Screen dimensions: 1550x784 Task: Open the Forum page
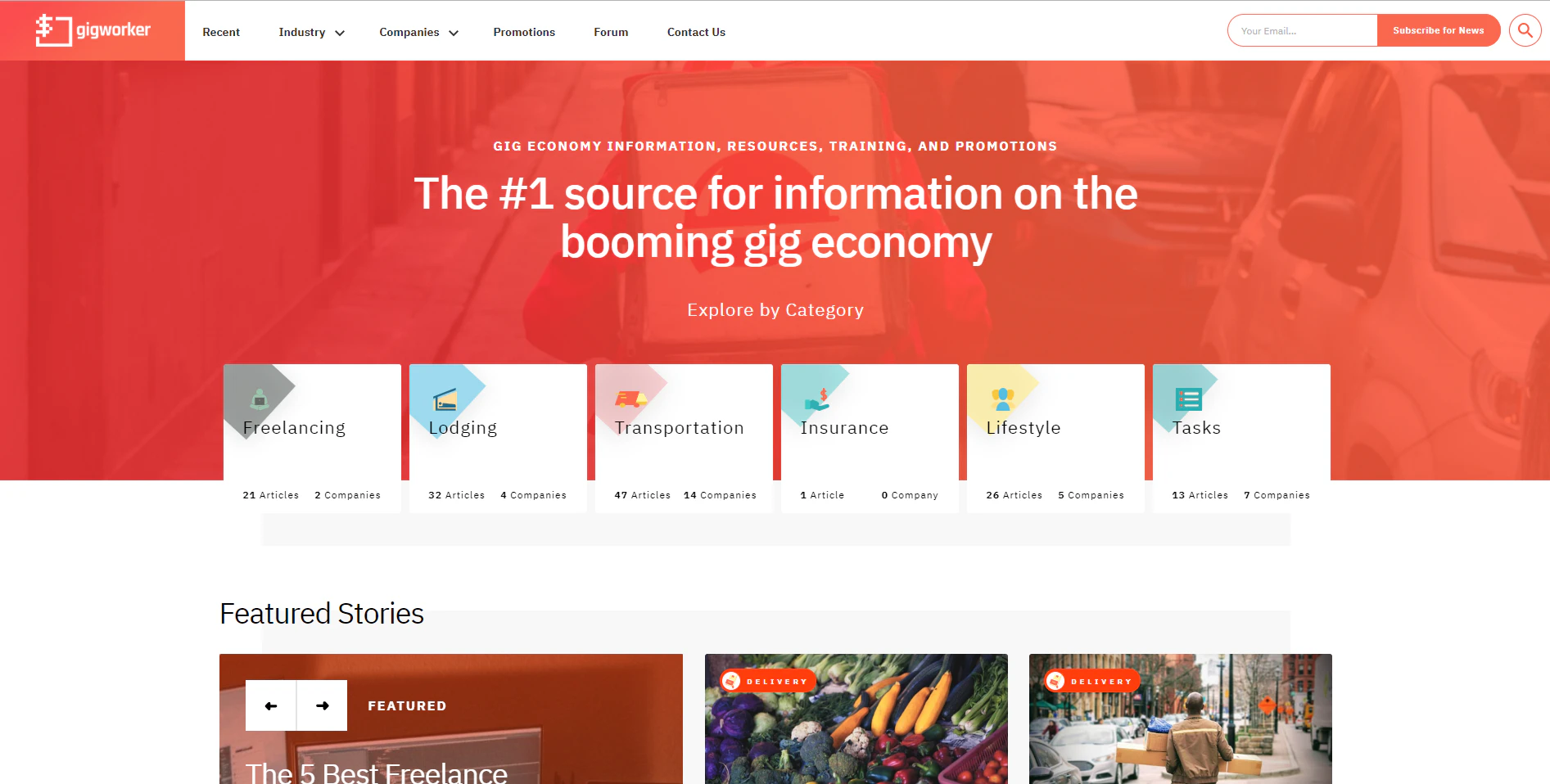pyautogui.click(x=610, y=32)
